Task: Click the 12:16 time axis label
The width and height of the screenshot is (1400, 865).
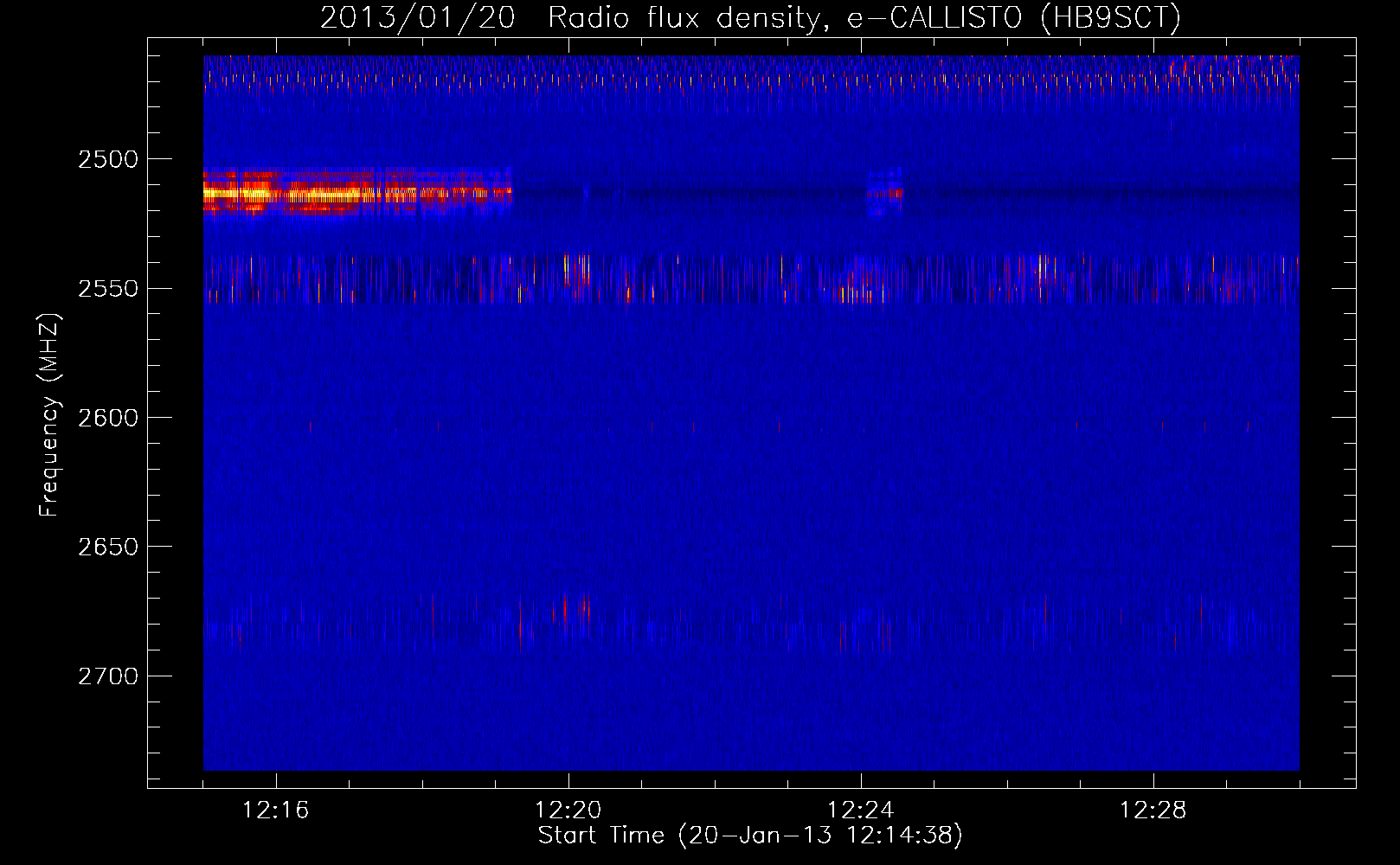Action: [x=276, y=811]
